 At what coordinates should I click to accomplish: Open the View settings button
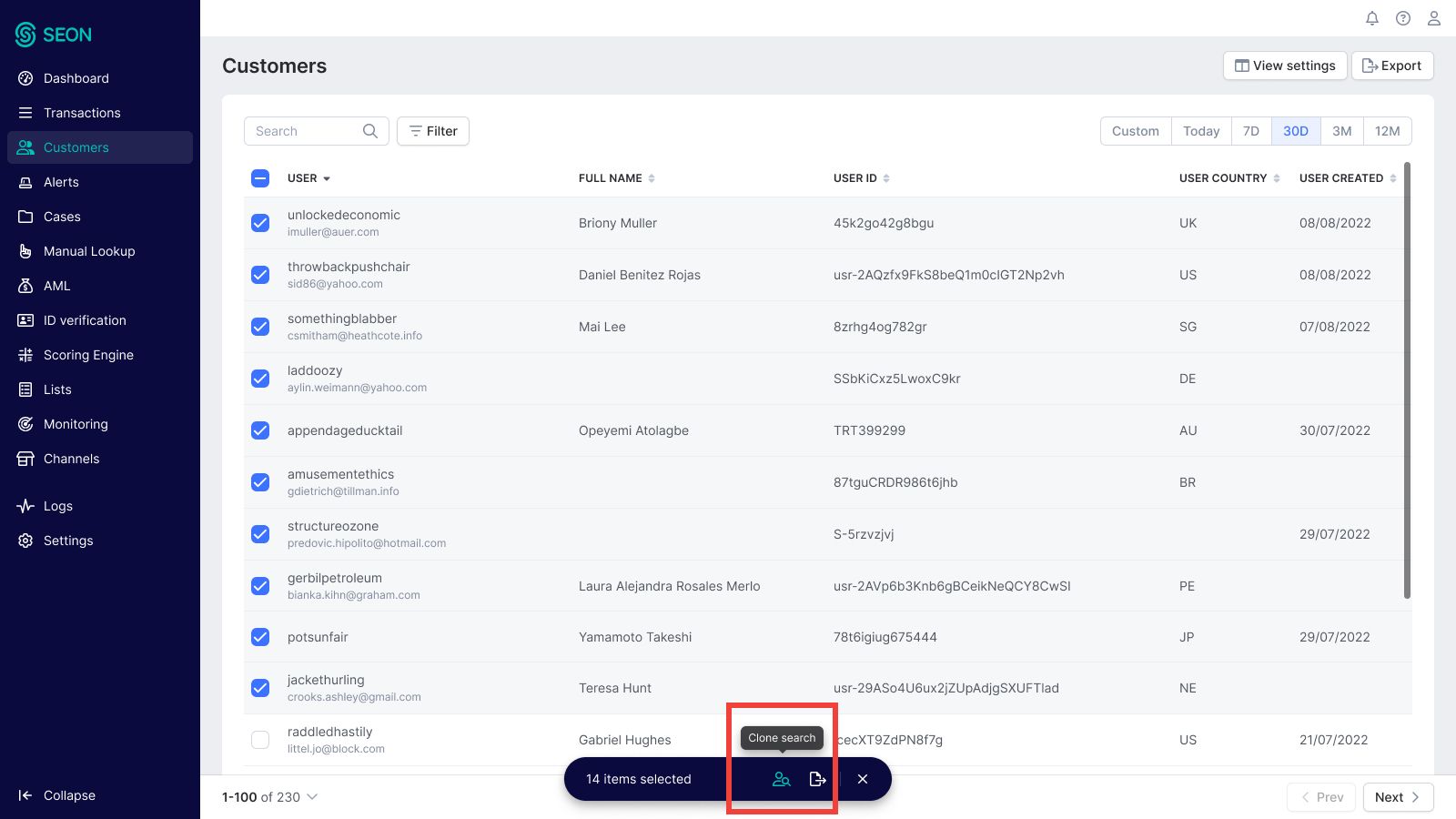point(1285,66)
